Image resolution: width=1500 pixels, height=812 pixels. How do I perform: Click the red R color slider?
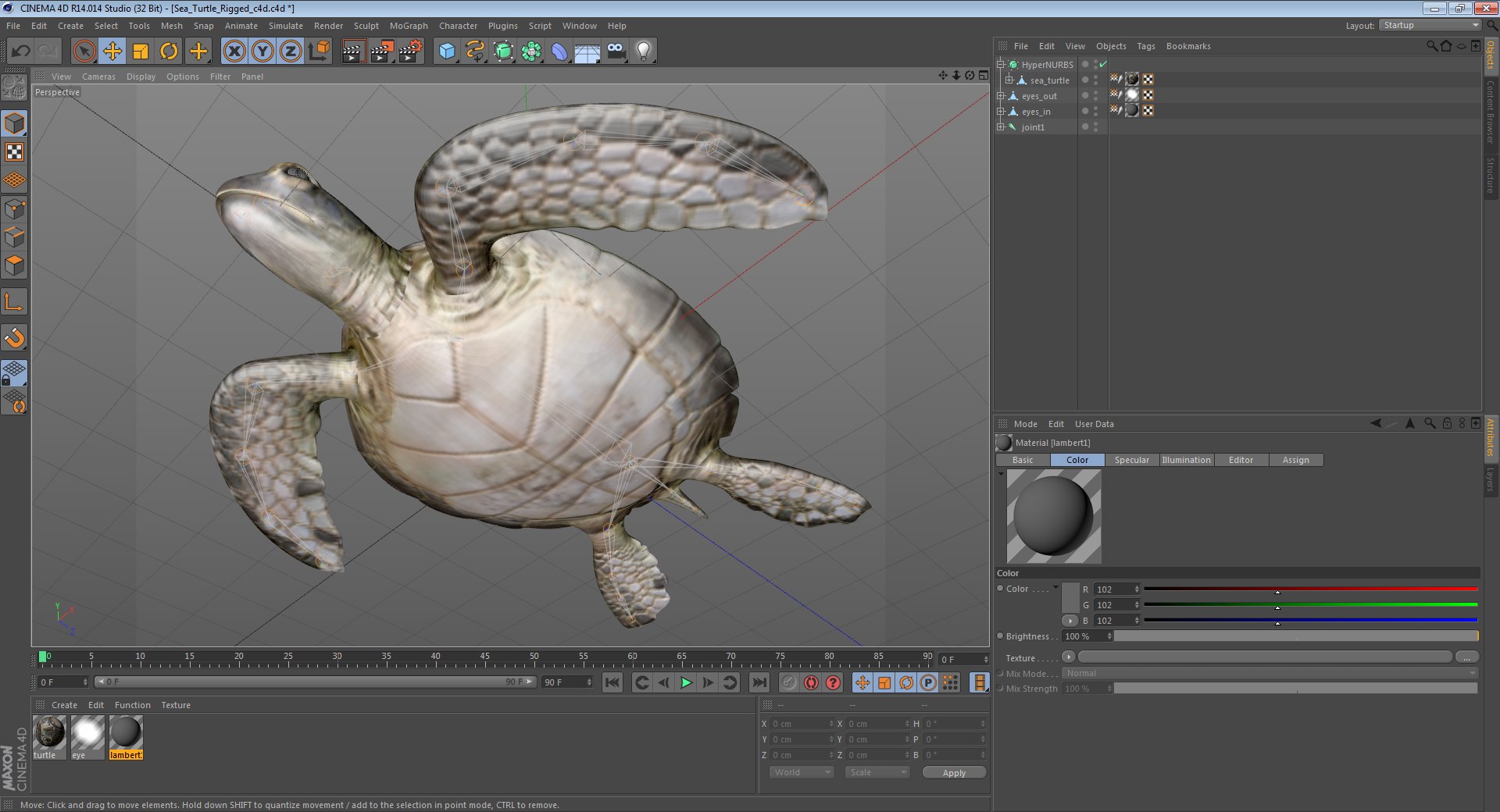1310,589
